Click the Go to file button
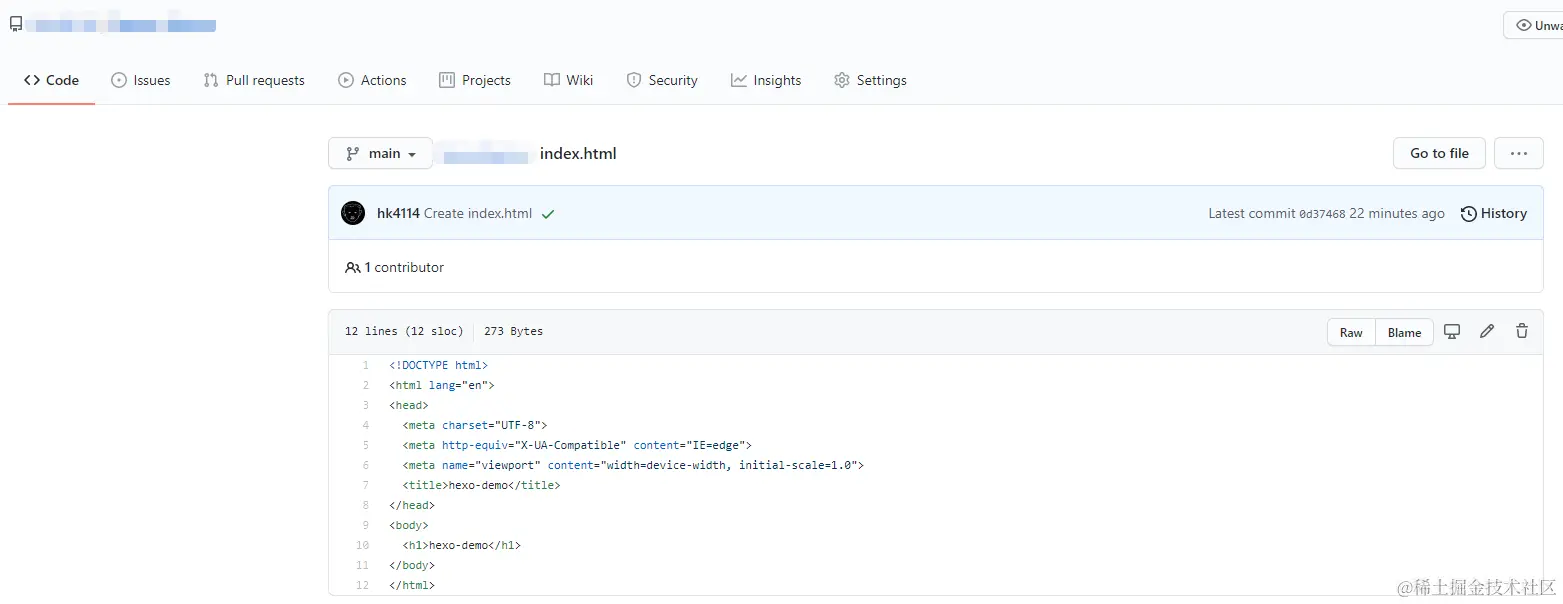1563x604 pixels. 1439,153
